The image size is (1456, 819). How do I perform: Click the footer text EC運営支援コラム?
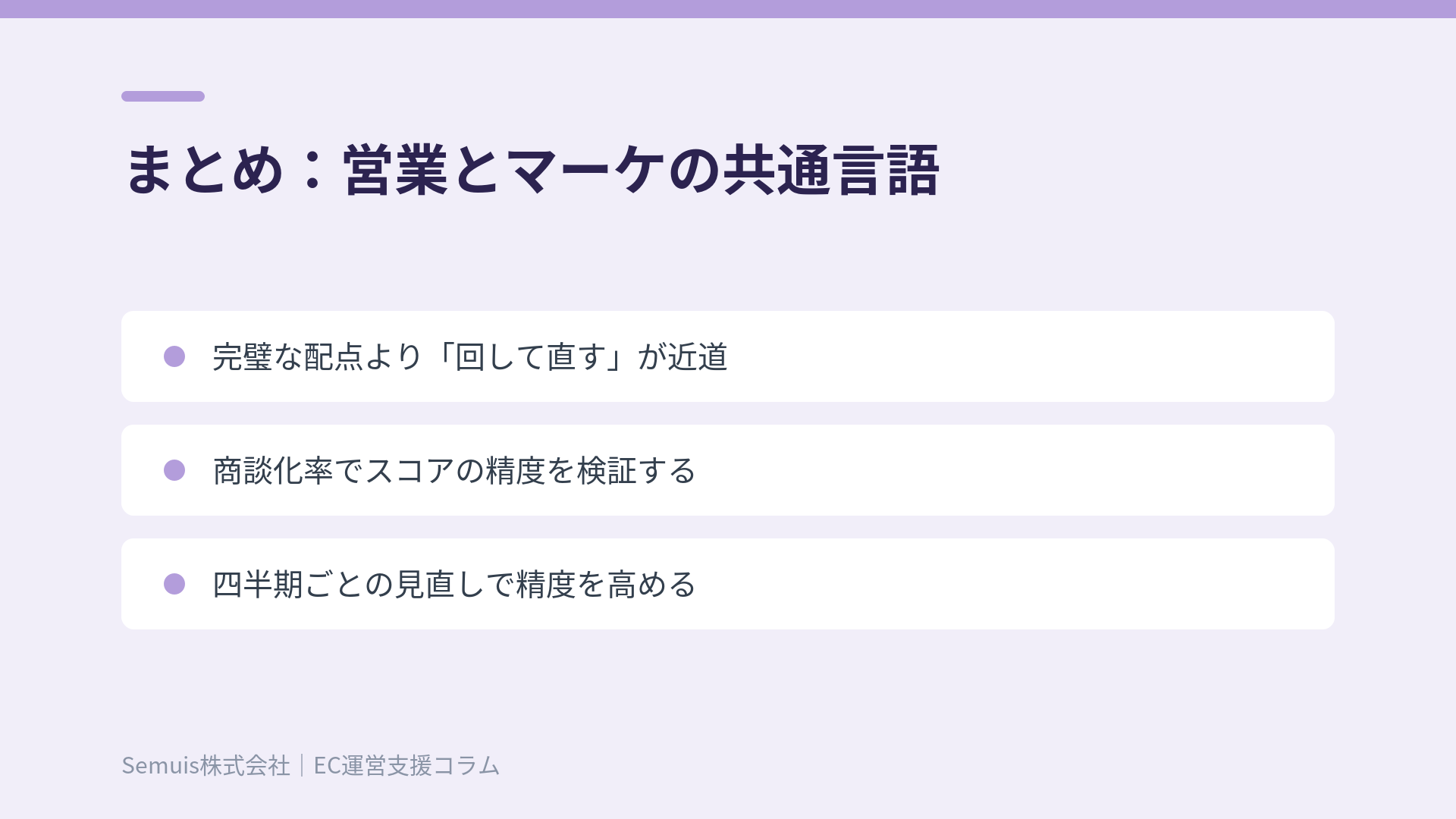pos(406,765)
